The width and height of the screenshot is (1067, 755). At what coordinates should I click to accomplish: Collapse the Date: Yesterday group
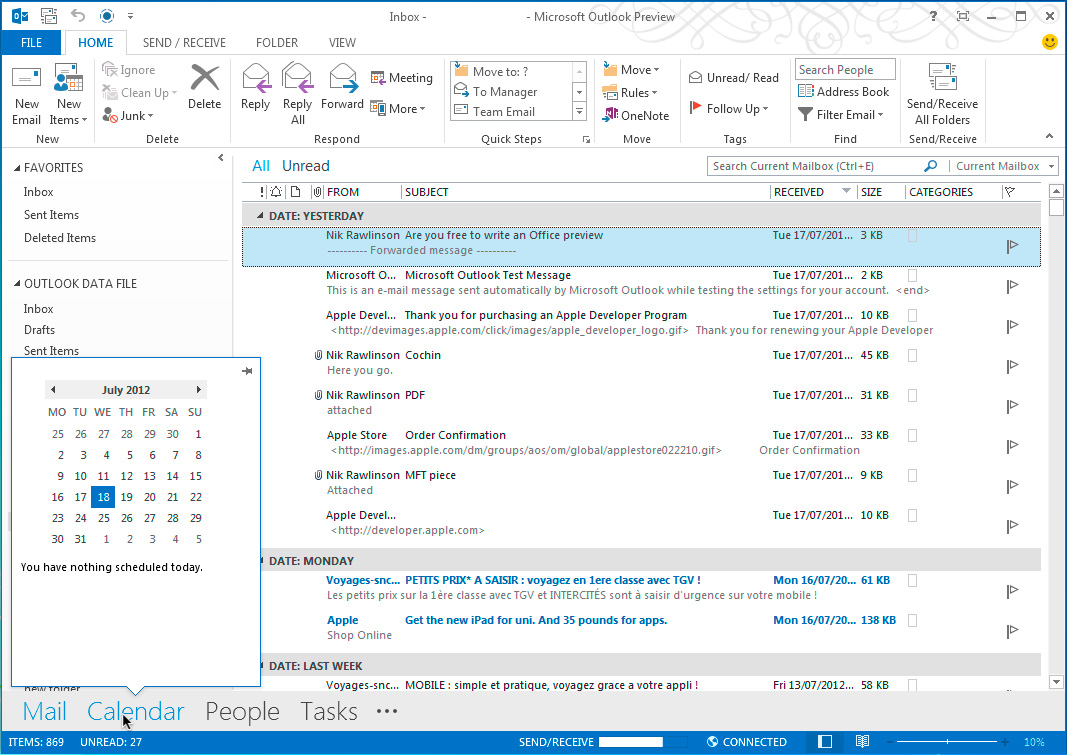(259, 216)
